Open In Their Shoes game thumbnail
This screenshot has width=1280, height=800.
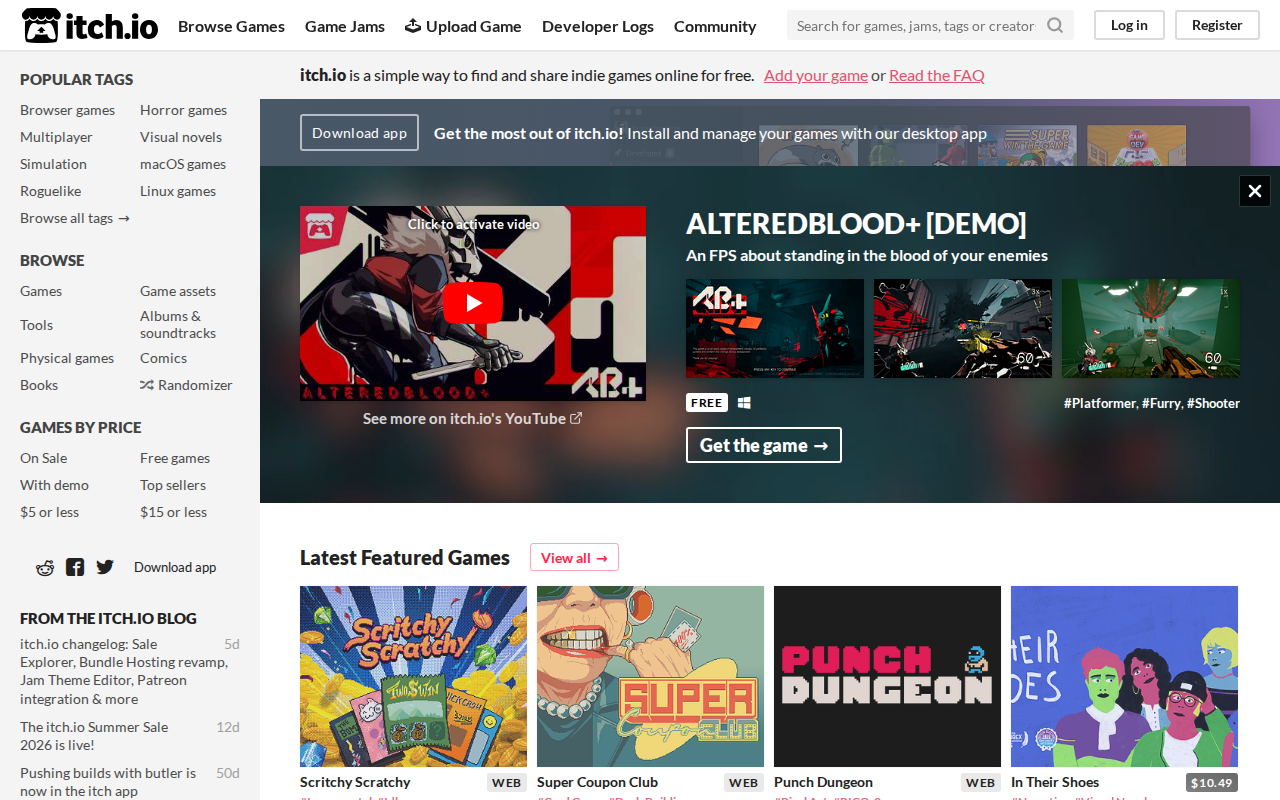tap(1124, 676)
